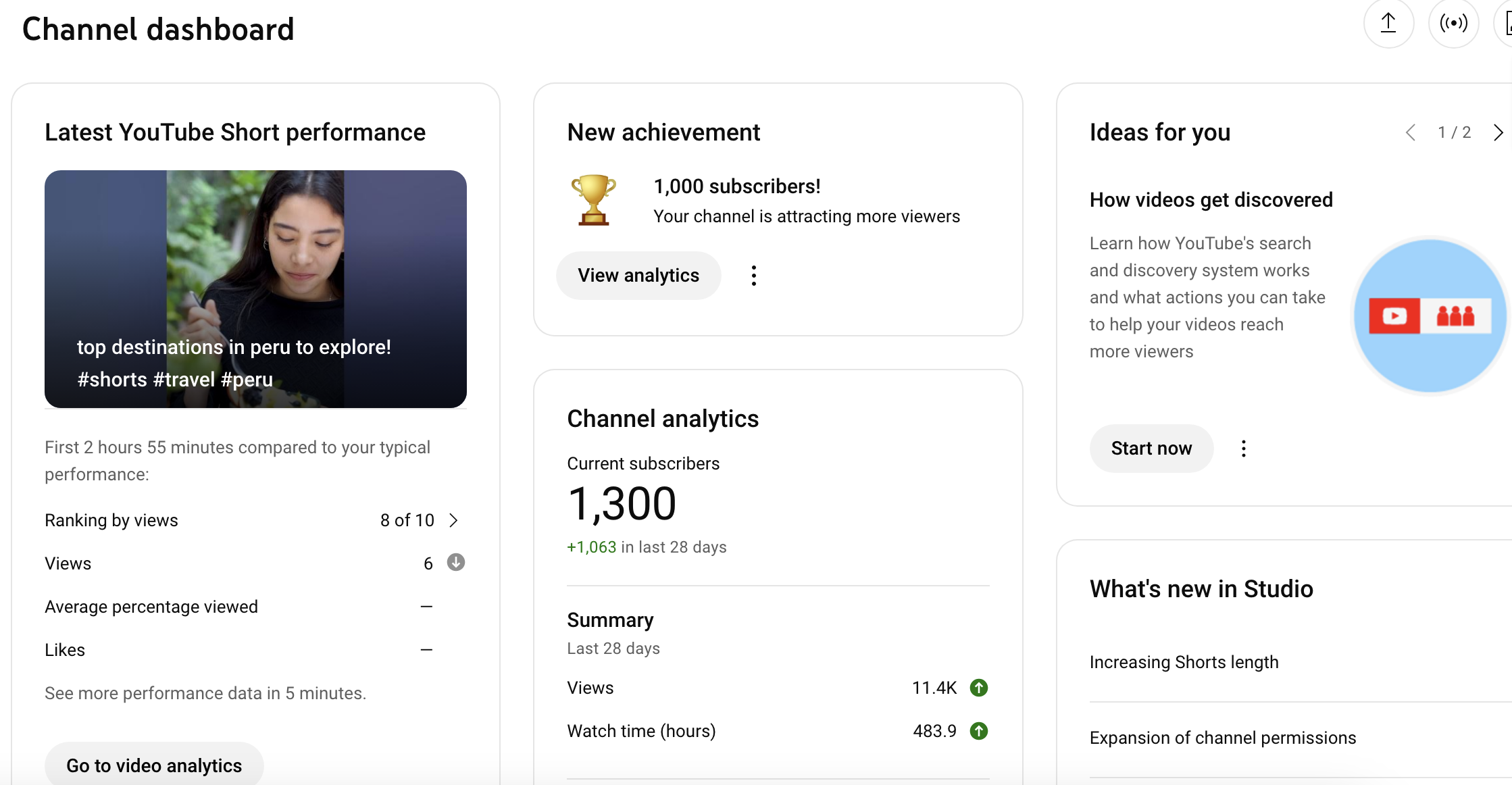
Task: Click the Views label in Summary section
Action: pyautogui.click(x=590, y=688)
